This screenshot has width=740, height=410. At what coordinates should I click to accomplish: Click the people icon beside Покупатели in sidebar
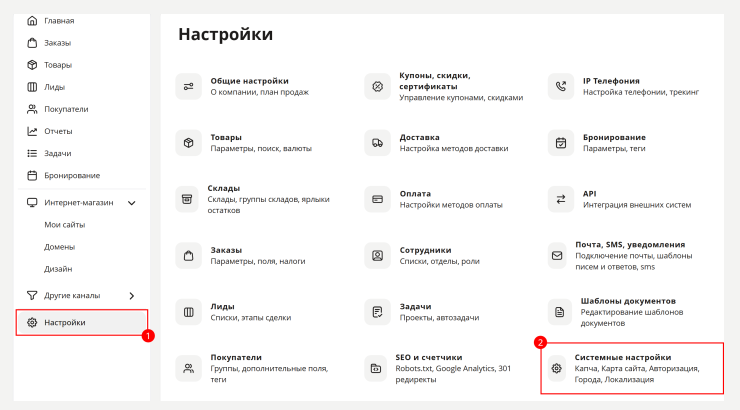coord(32,109)
